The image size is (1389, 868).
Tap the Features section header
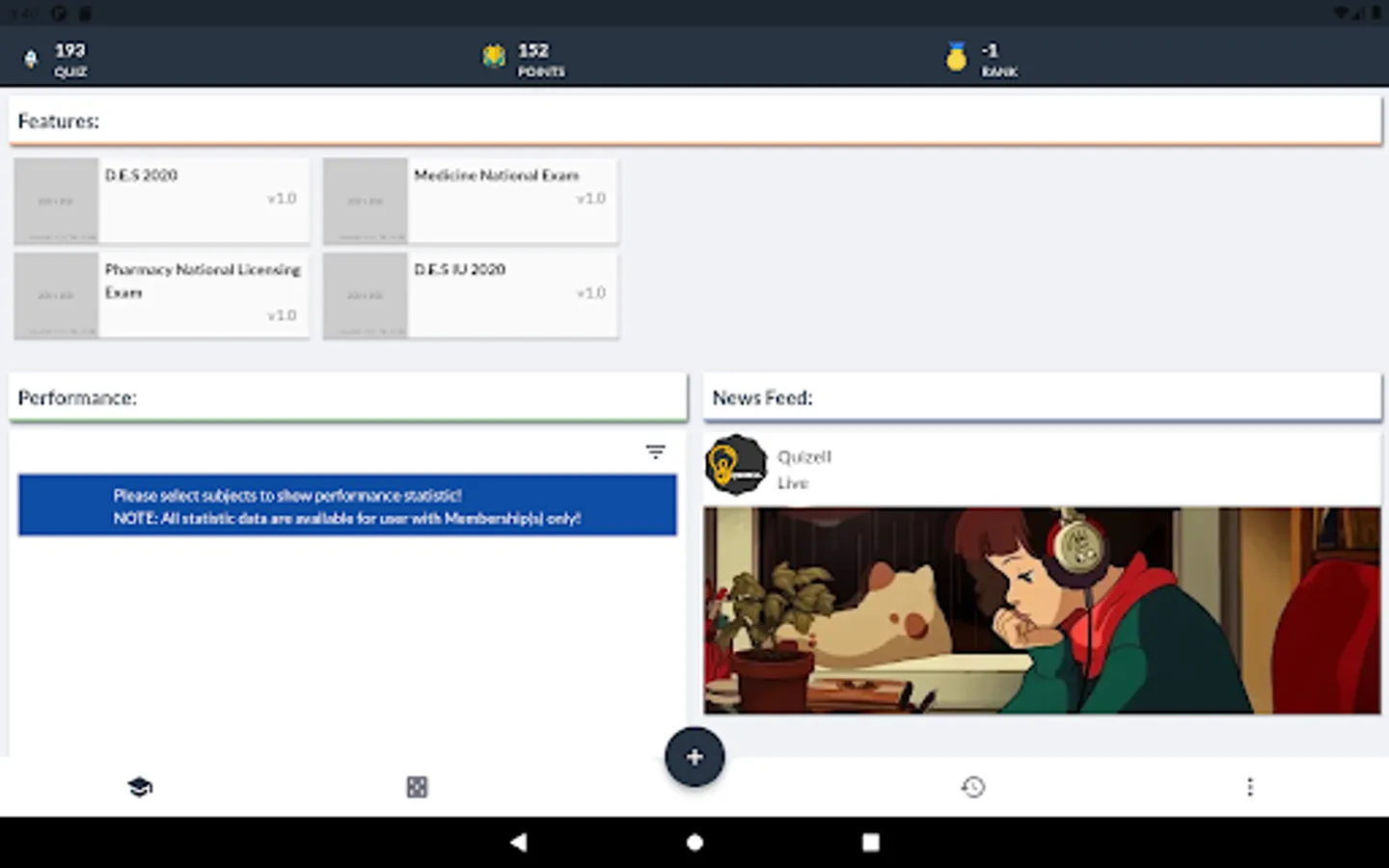695,122
